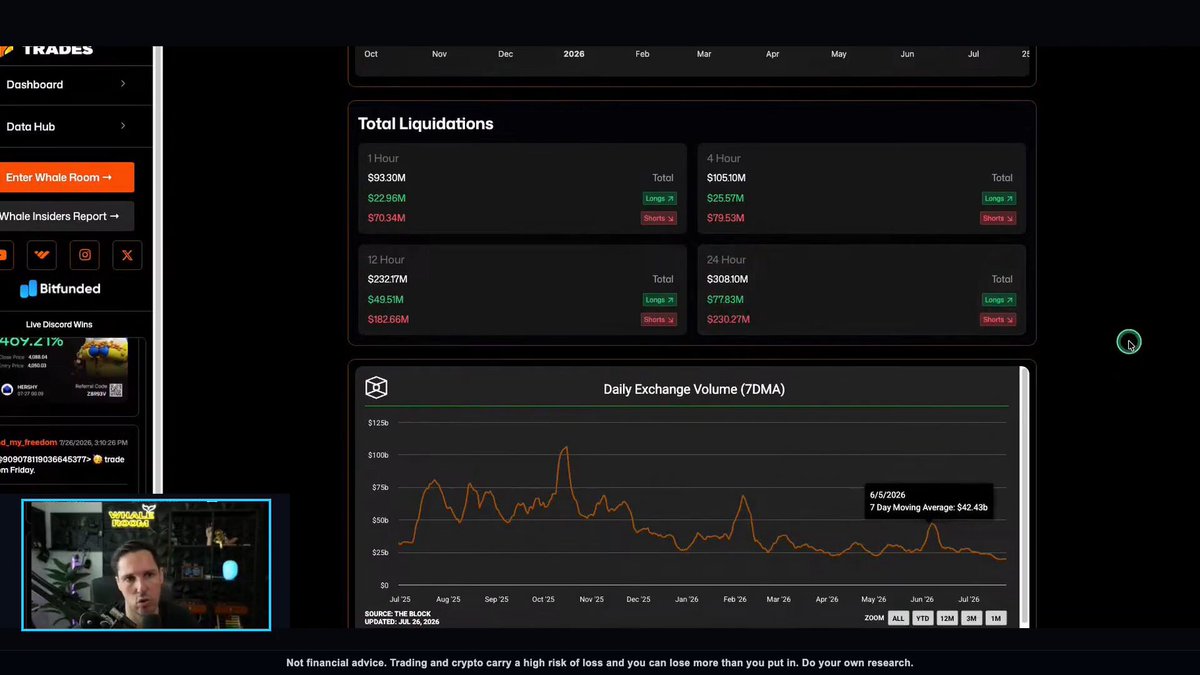Click the Enter Whale Room button
Screen dimensions: 1200x675
pos(65,178)
